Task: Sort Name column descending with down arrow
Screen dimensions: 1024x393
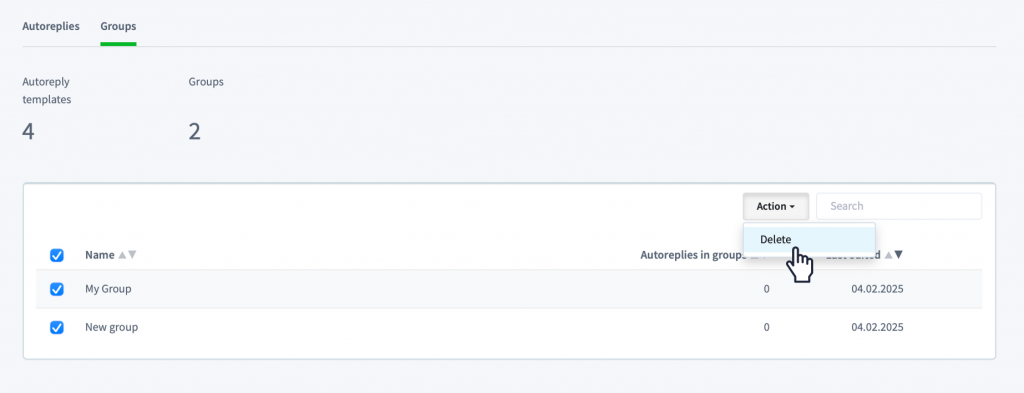Action: click(x=132, y=255)
